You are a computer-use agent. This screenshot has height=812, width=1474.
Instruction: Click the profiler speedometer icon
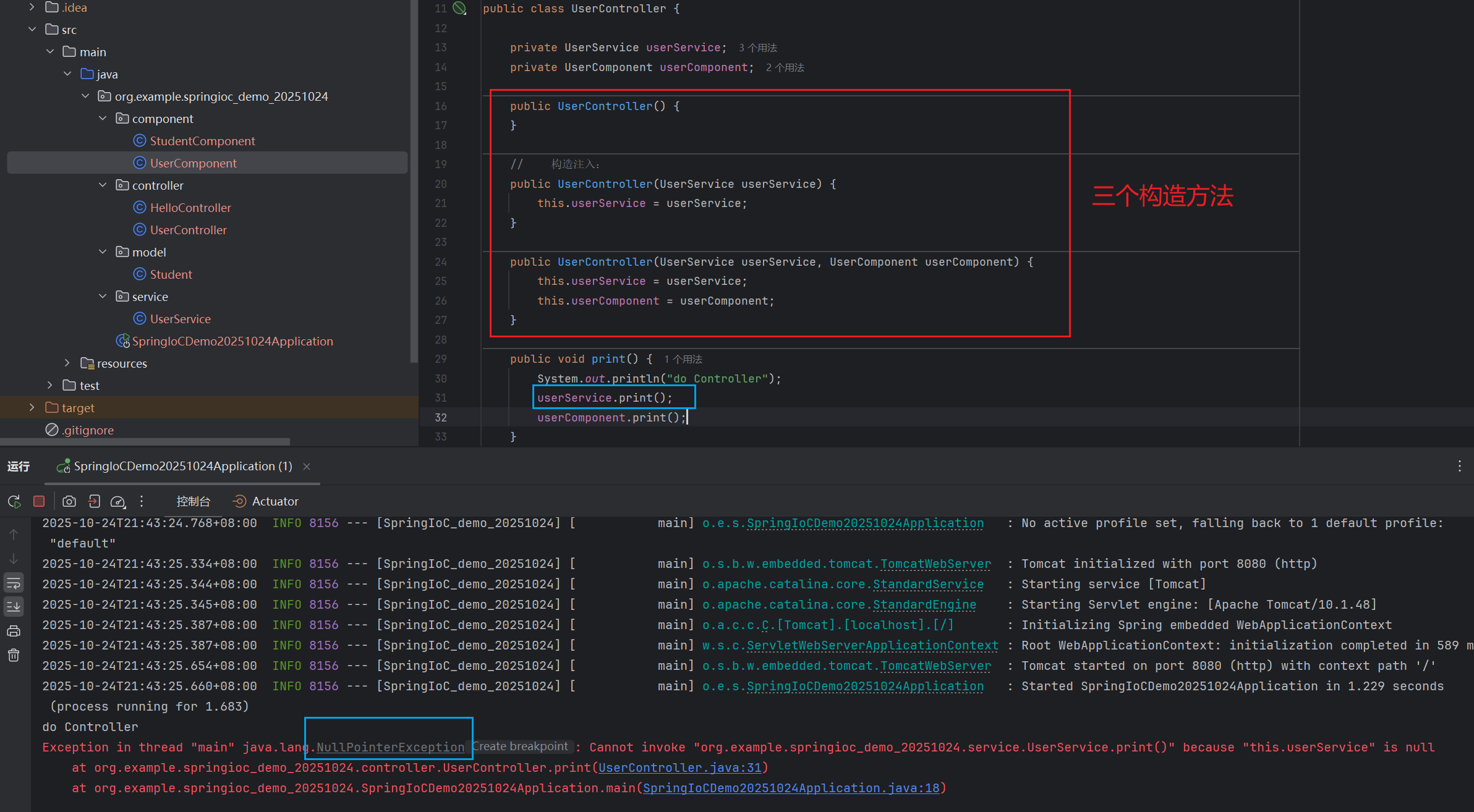click(117, 501)
